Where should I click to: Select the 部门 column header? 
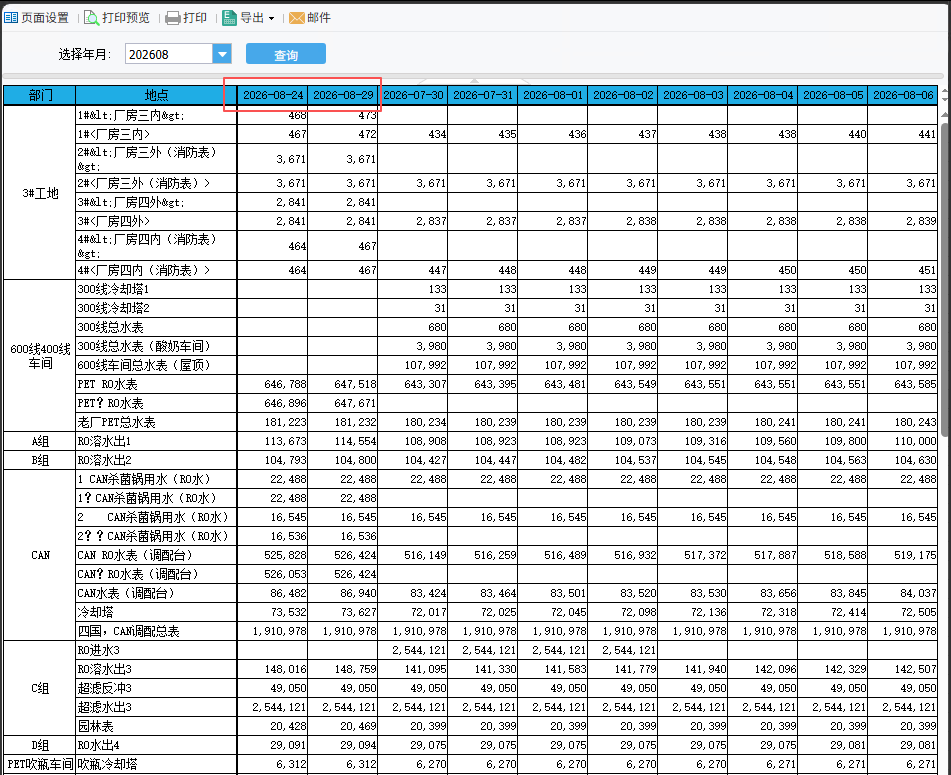40,95
